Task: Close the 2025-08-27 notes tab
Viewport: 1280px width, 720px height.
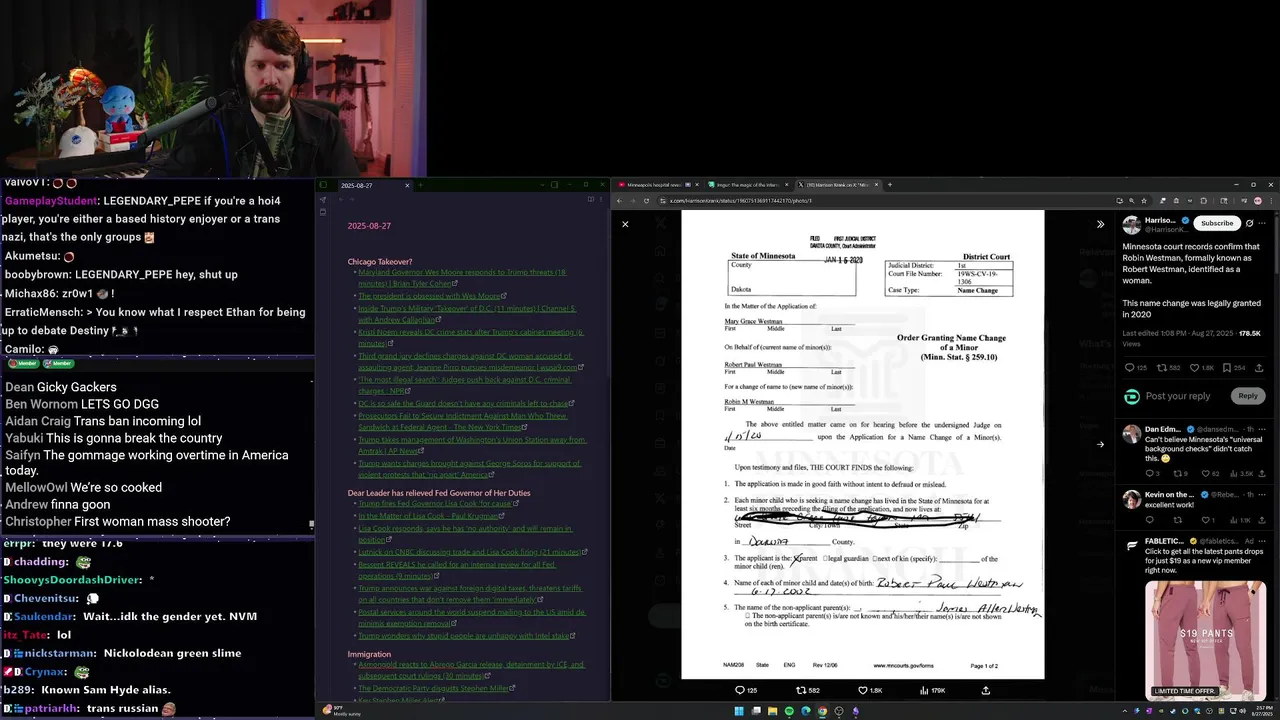Action: (x=407, y=185)
